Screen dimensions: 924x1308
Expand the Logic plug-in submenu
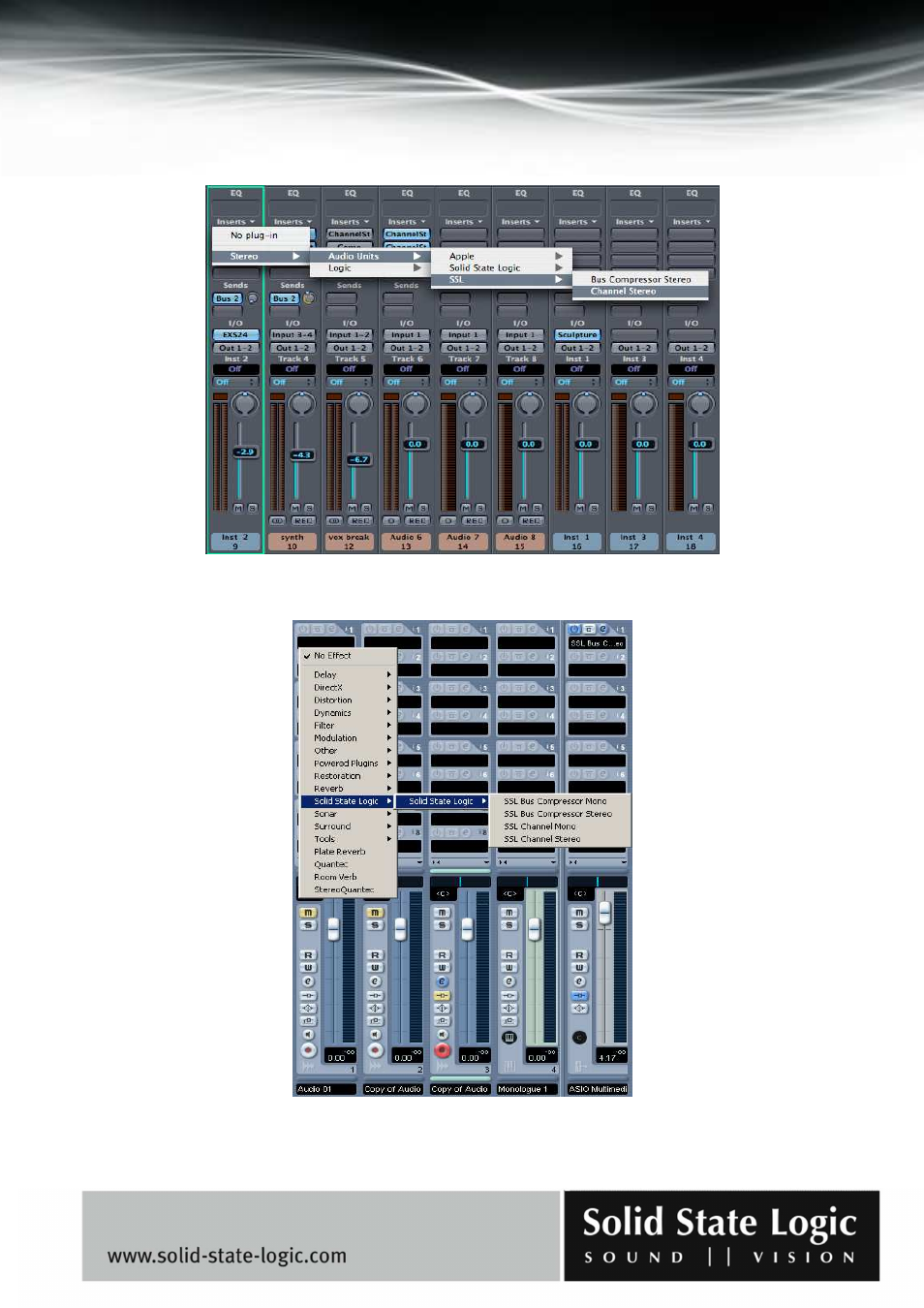click(372, 267)
